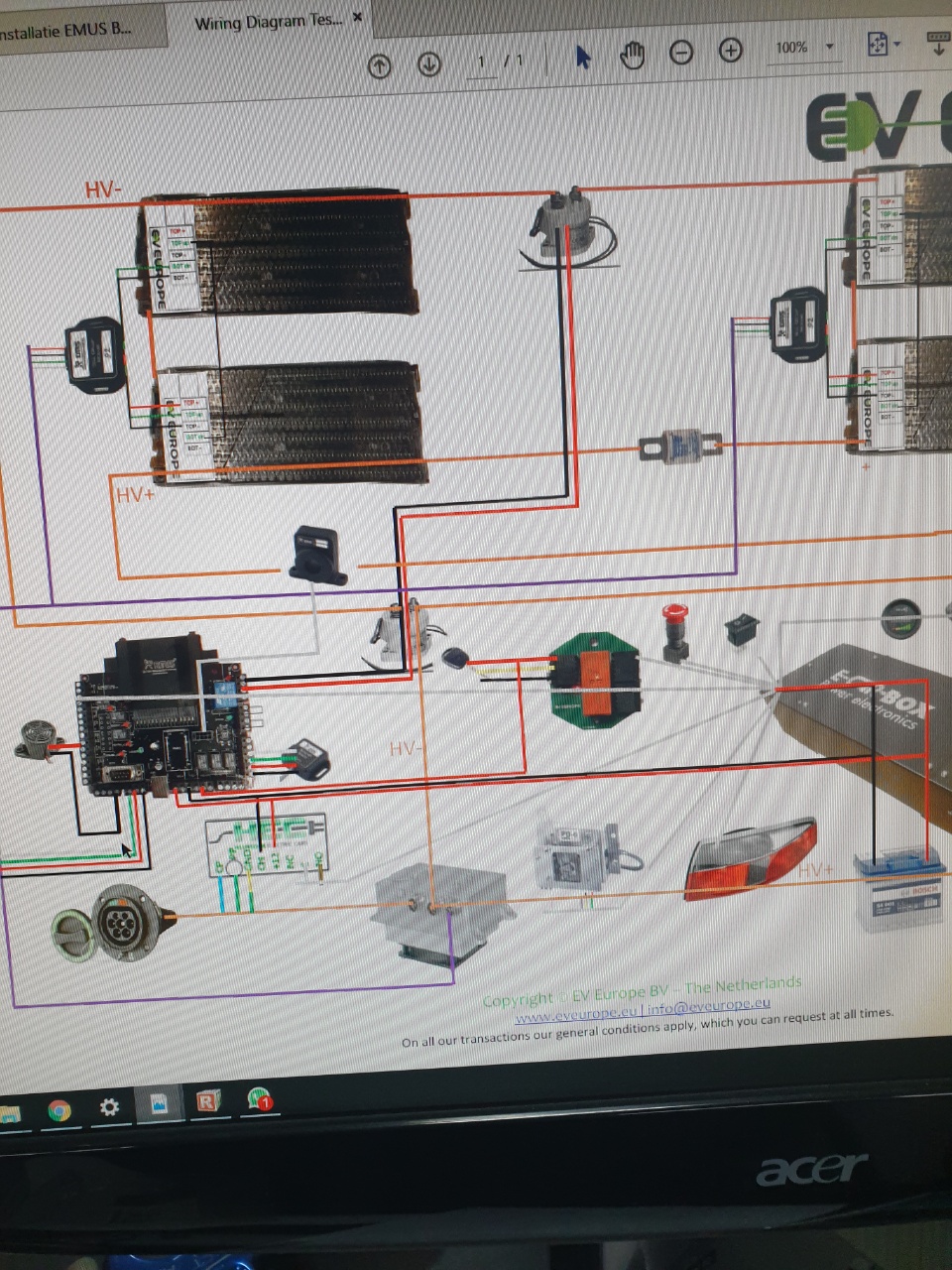Activate the arrow selection tool

coord(583,57)
